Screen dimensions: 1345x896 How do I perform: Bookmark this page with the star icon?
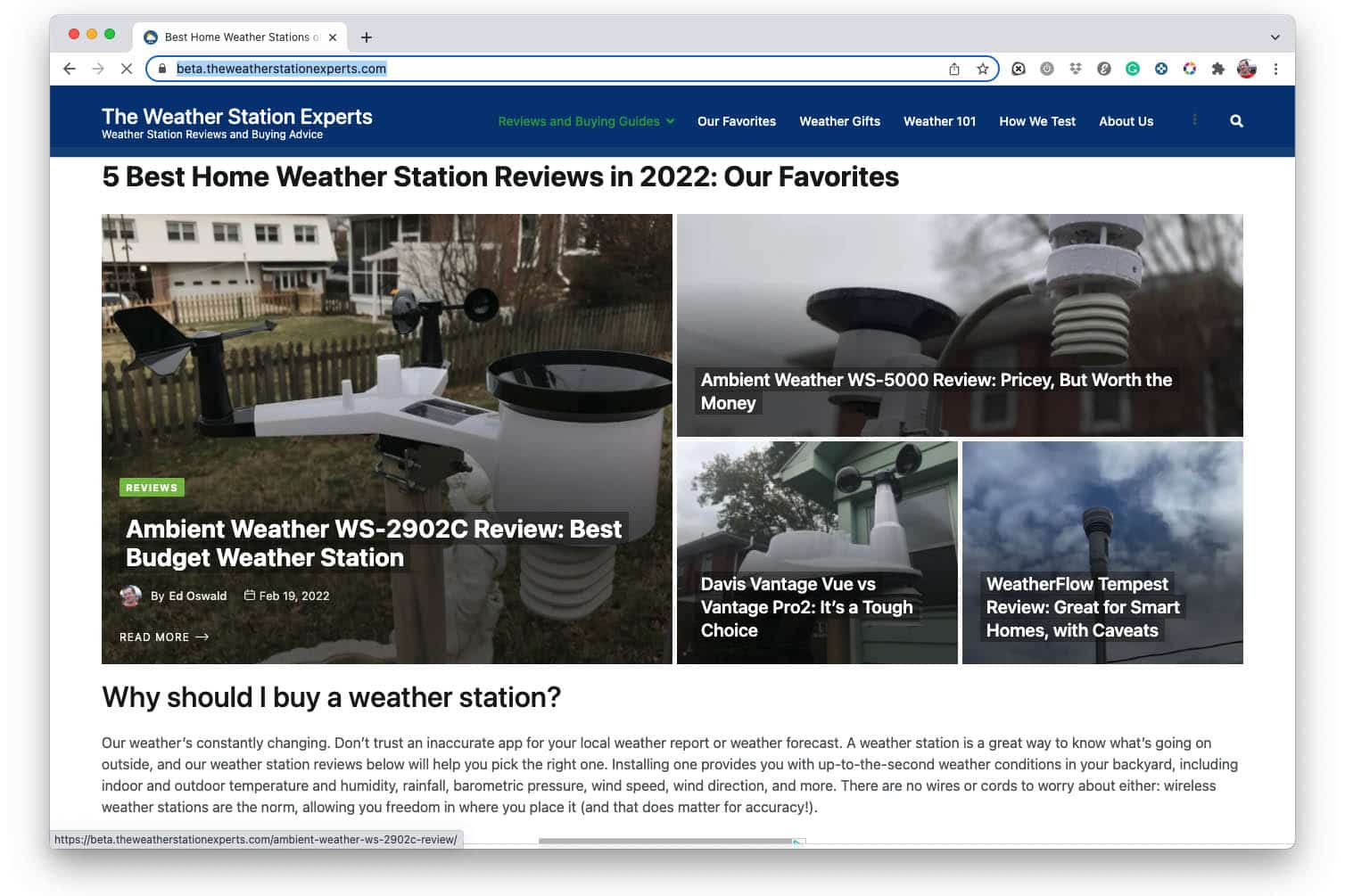click(x=982, y=69)
